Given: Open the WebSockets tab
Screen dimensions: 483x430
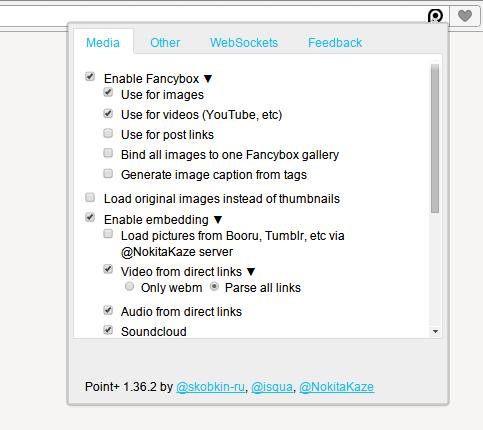Looking at the screenshot, I should (x=244, y=43).
